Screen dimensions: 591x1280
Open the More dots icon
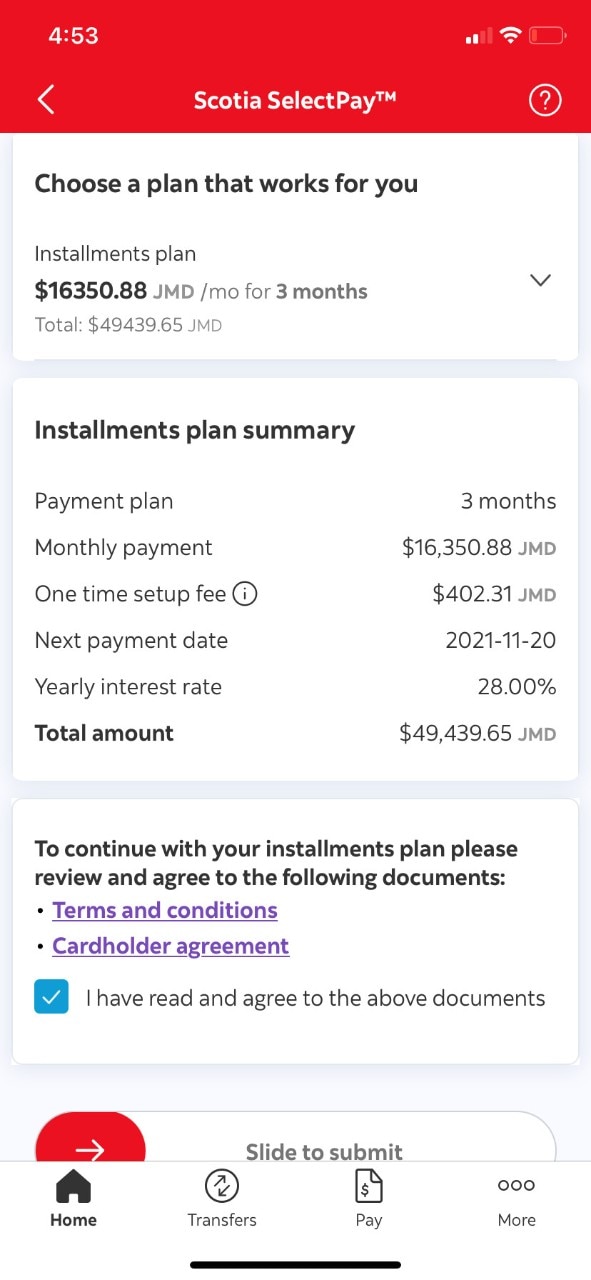pos(517,1185)
